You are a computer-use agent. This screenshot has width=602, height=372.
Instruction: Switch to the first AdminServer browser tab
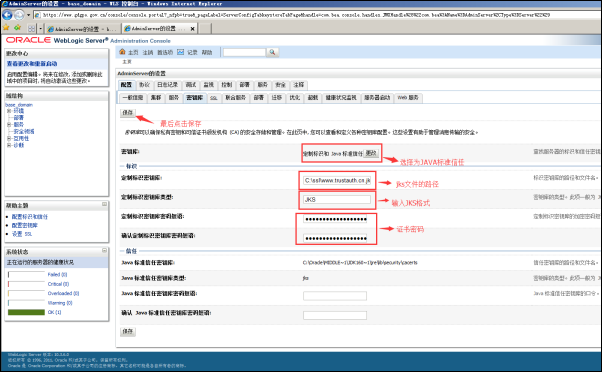(x=82, y=29)
